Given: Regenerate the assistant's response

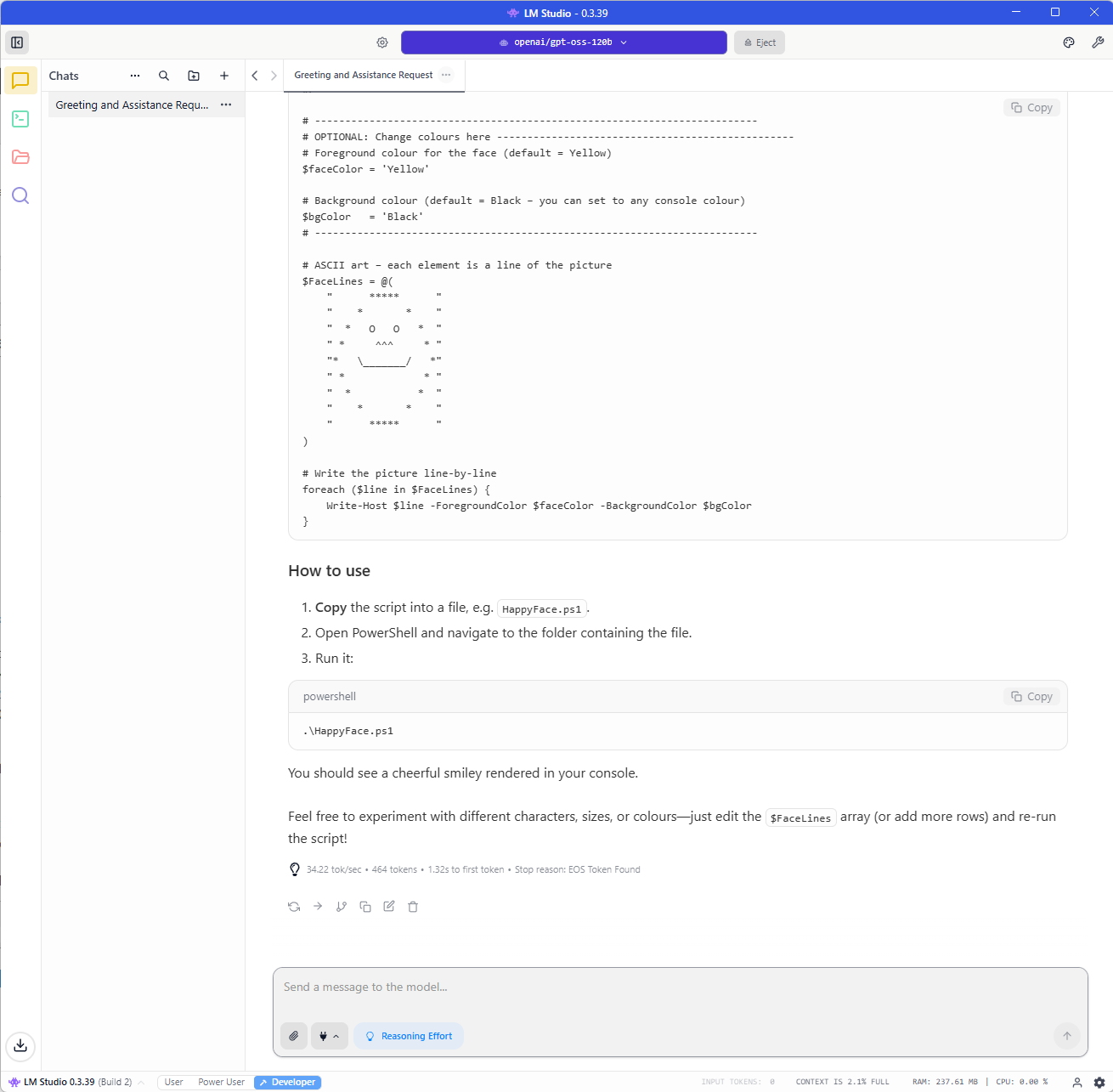Looking at the screenshot, I should tap(294, 907).
